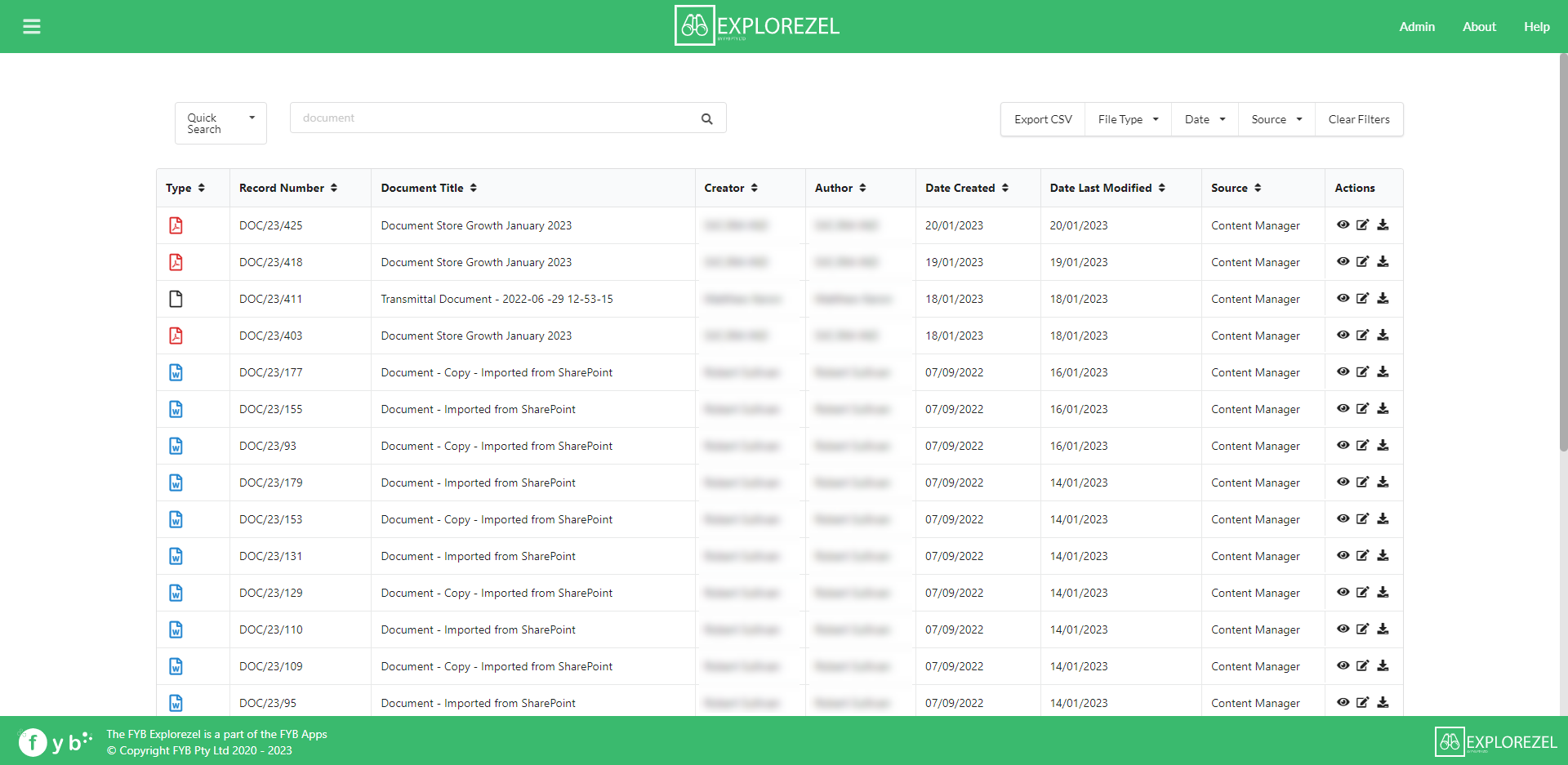Select Content Manager source for DOC/23/131

pyautogui.click(x=1255, y=556)
